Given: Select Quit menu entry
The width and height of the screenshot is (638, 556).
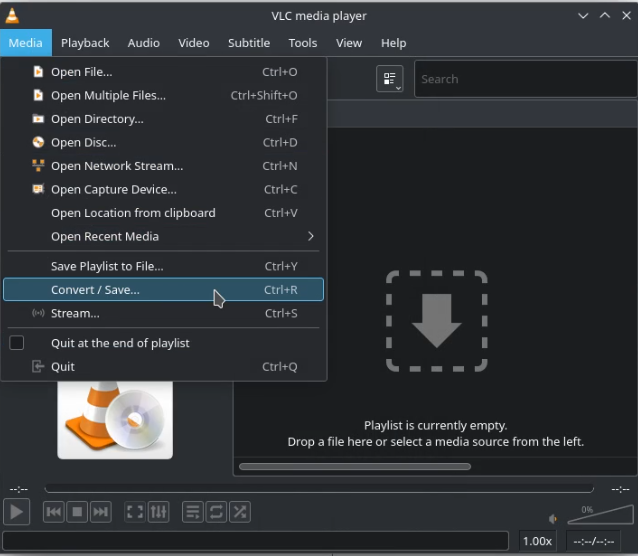Looking at the screenshot, I should click(x=163, y=366).
